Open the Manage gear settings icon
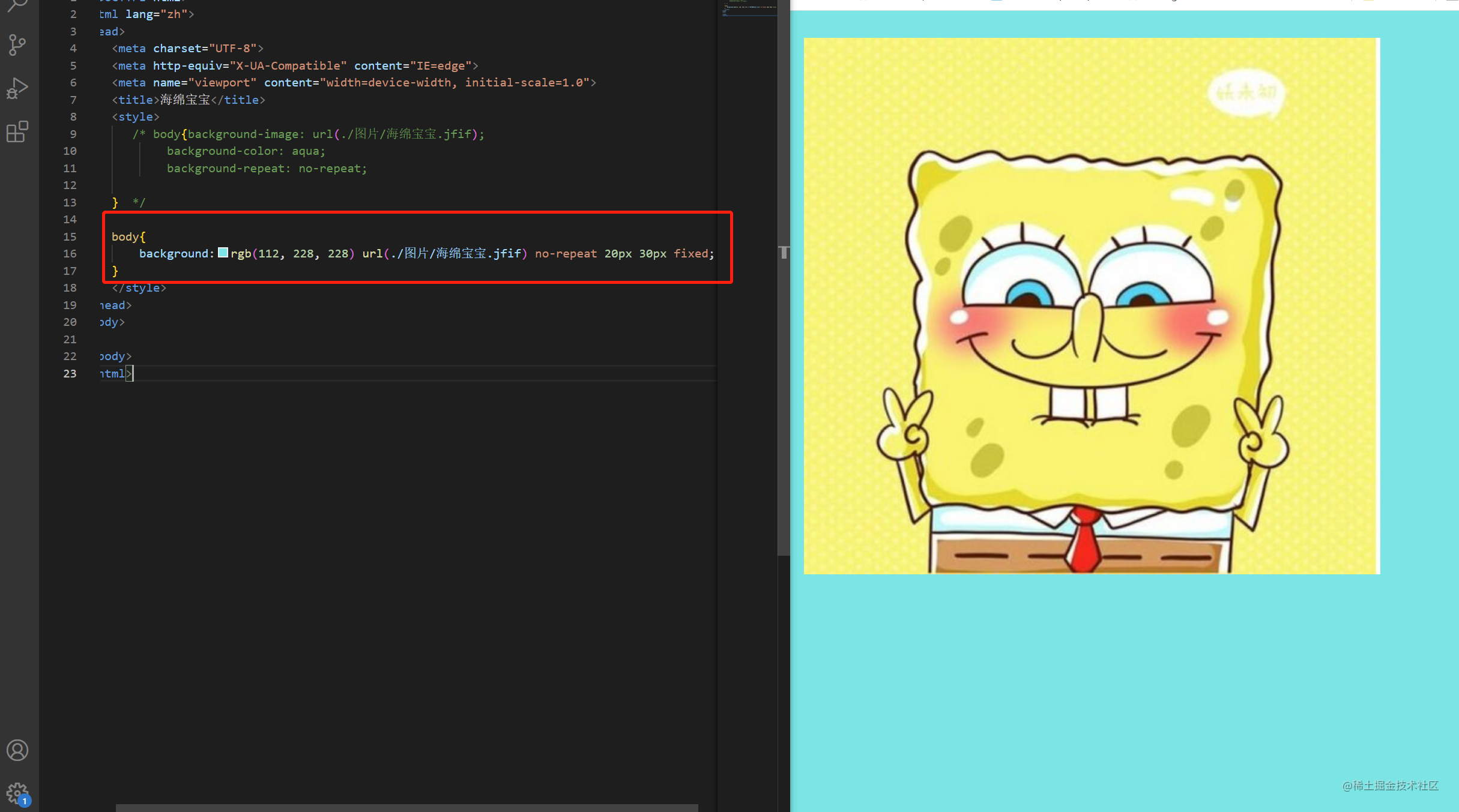 click(17, 793)
